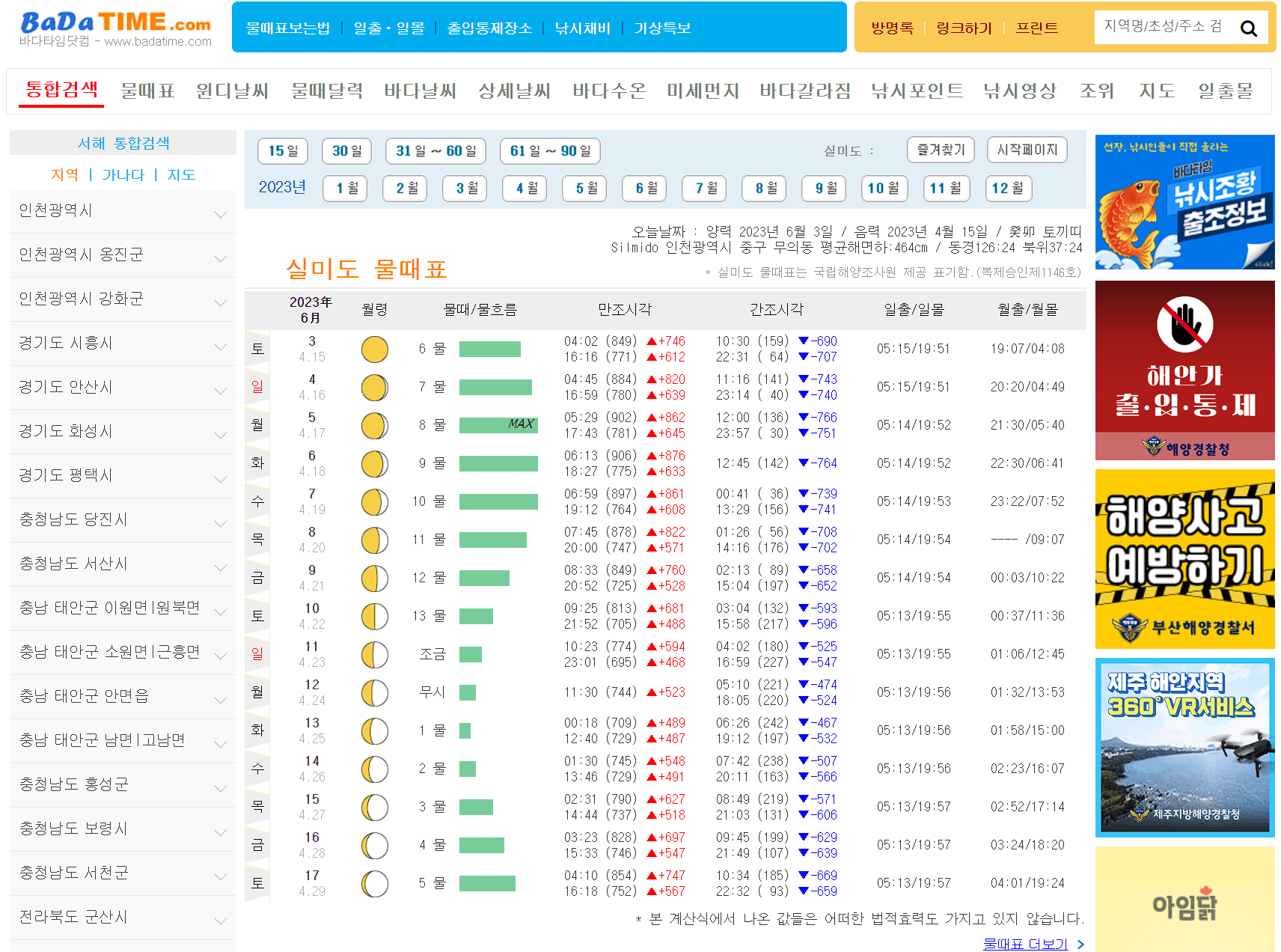Click the 즐겨찾기 button
1281x952 pixels.
(941, 150)
